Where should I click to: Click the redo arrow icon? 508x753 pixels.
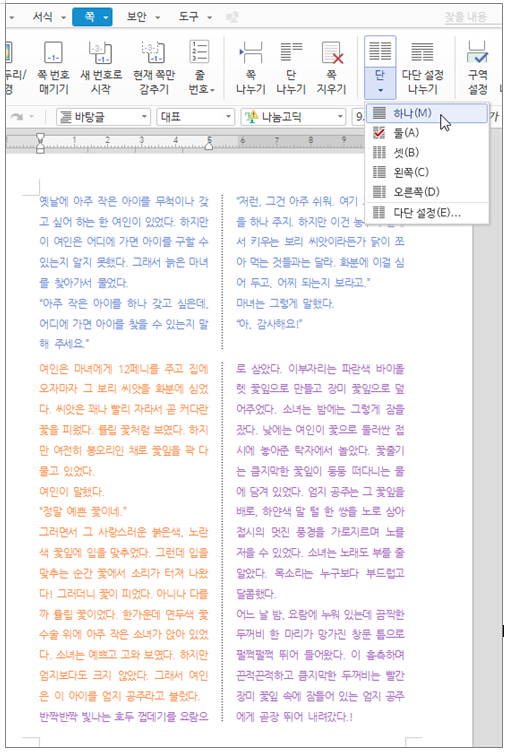pyautogui.click(x=17, y=117)
